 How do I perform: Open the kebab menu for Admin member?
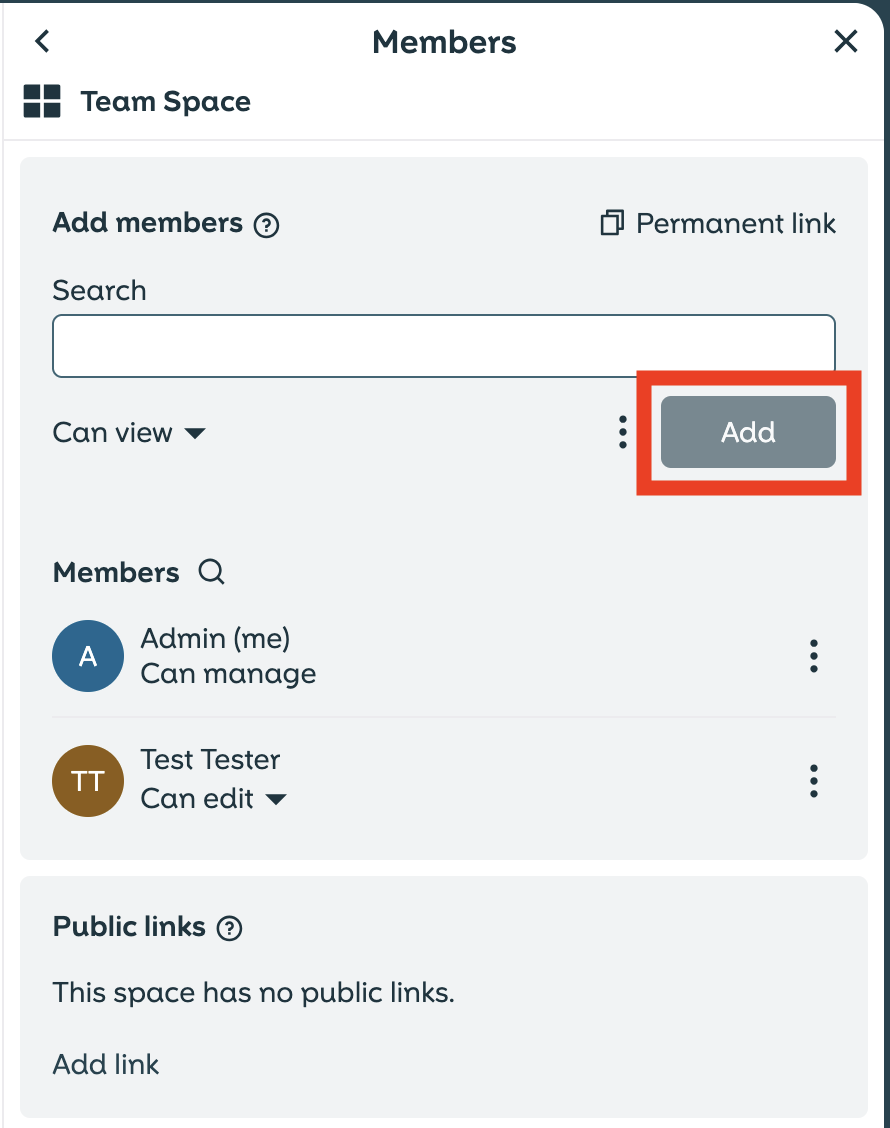(814, 656)
